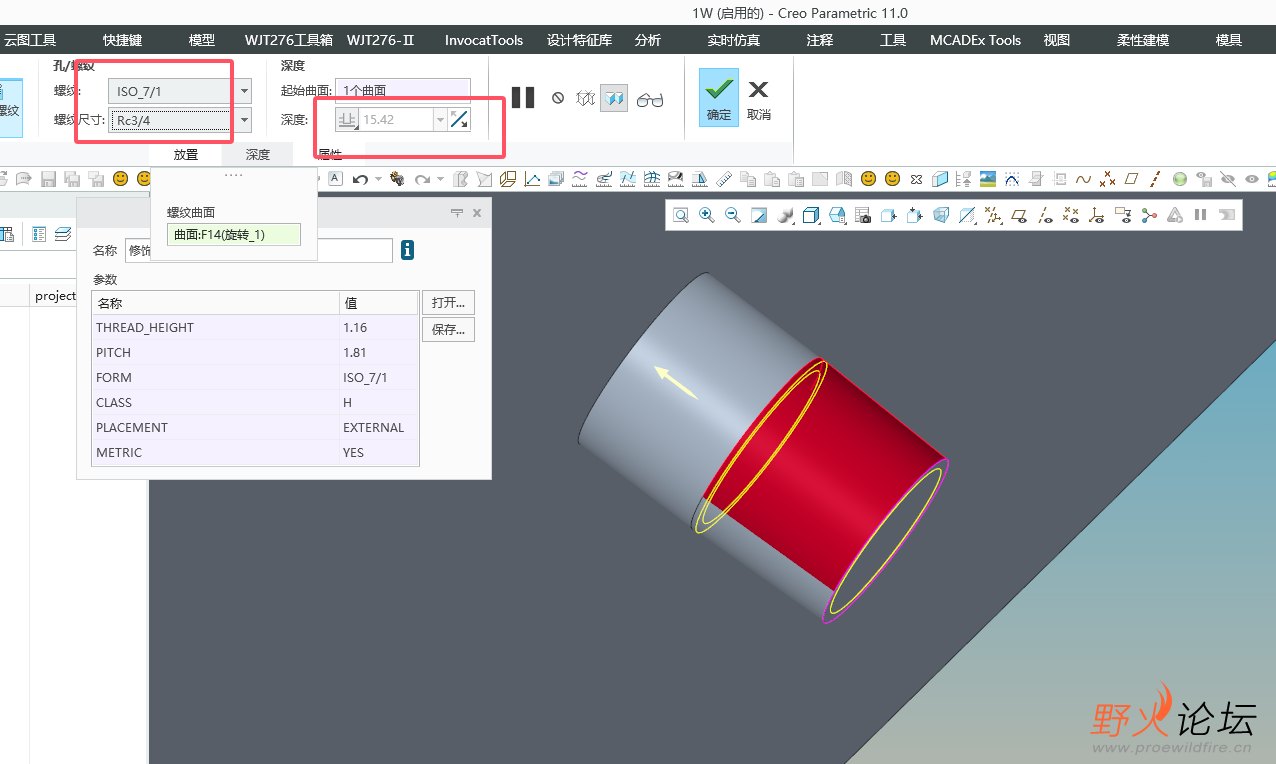Click the tree settings list icon
The image size is (1276, 764).
coord(39,234)
